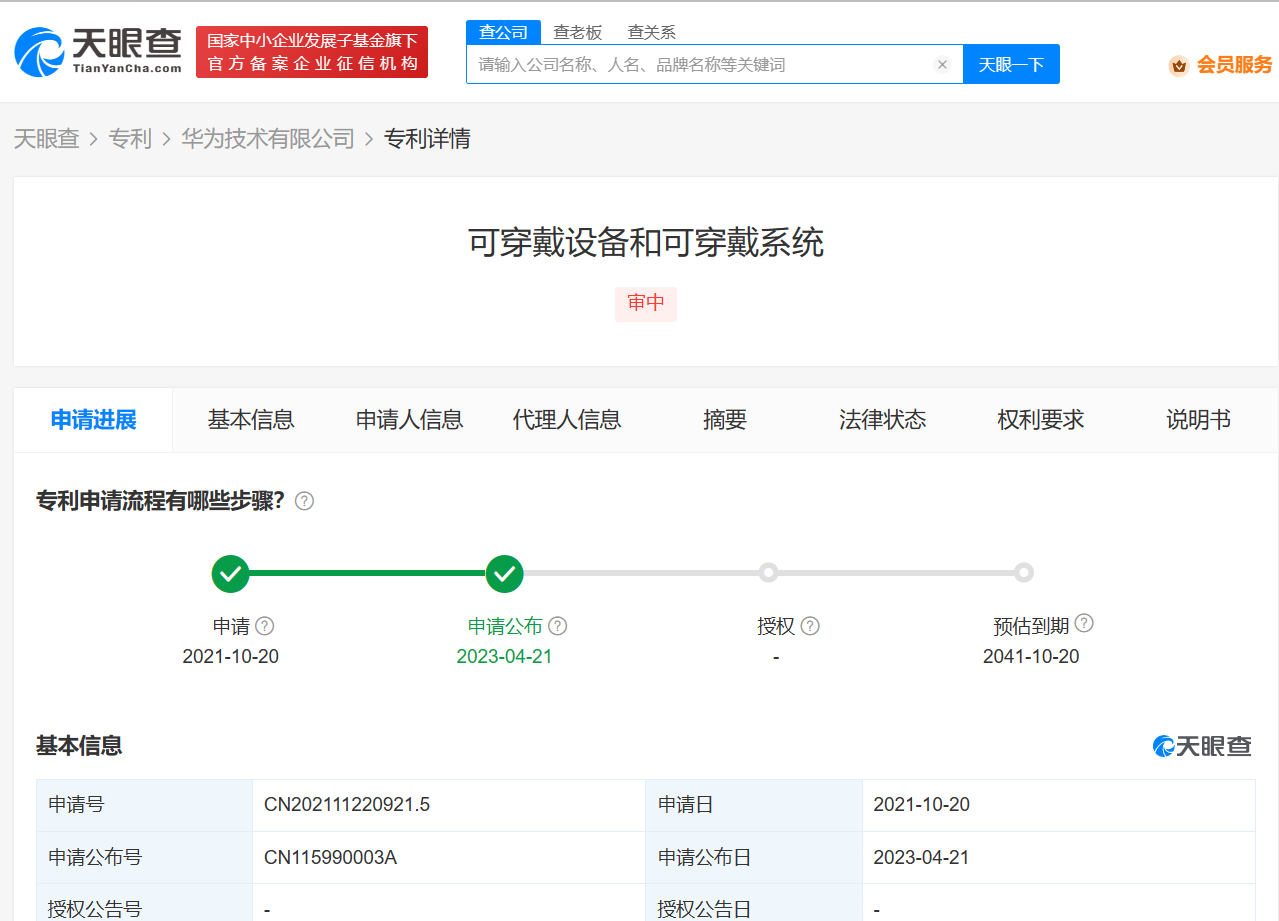
Task: Click the 申请公布号 table label
Action: pyautogui.click(x=95, y=858)
